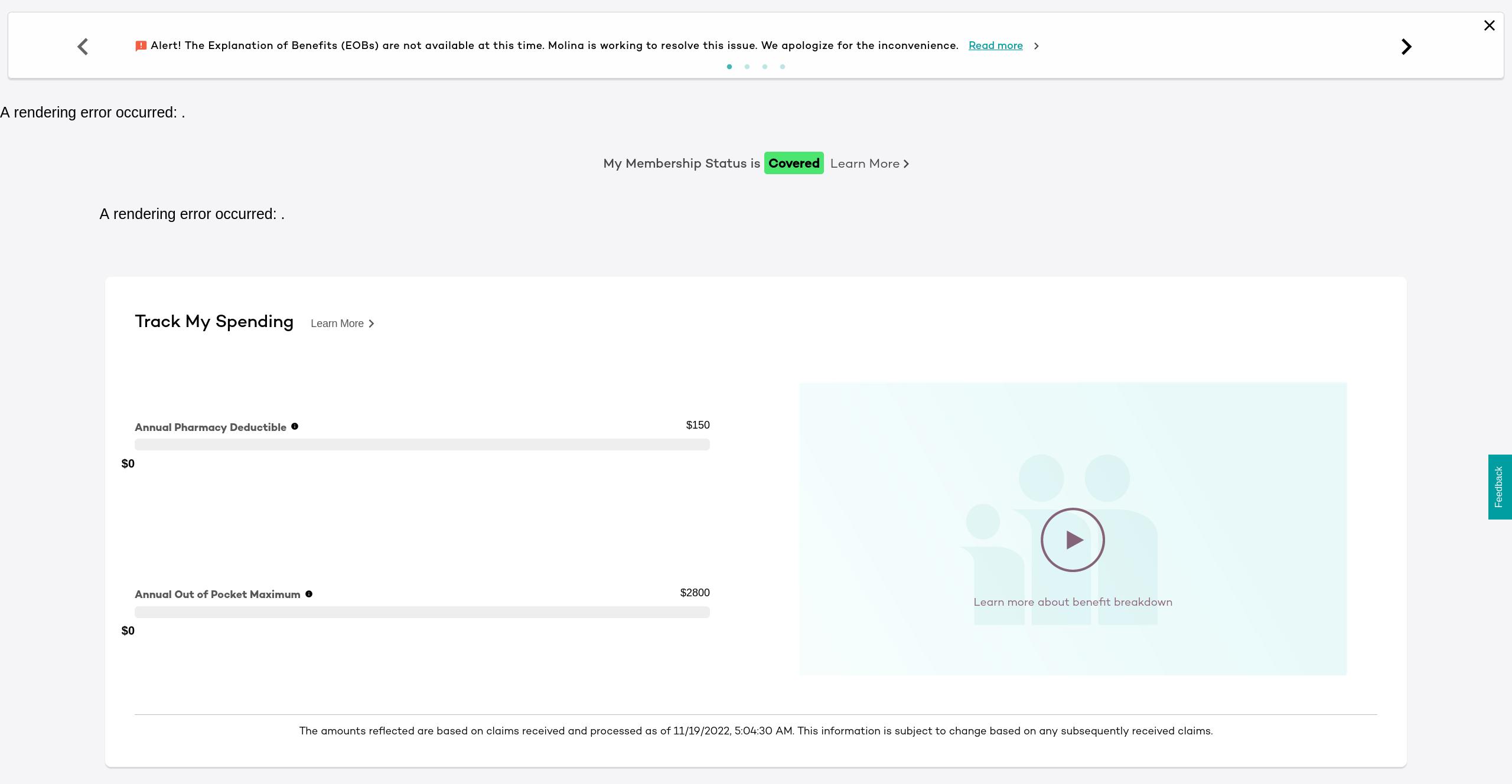Click the info icon beside Annual Out of Pocket Maximum
The height and width of the screenshot is (784, 1512).
tap(309, 594)
